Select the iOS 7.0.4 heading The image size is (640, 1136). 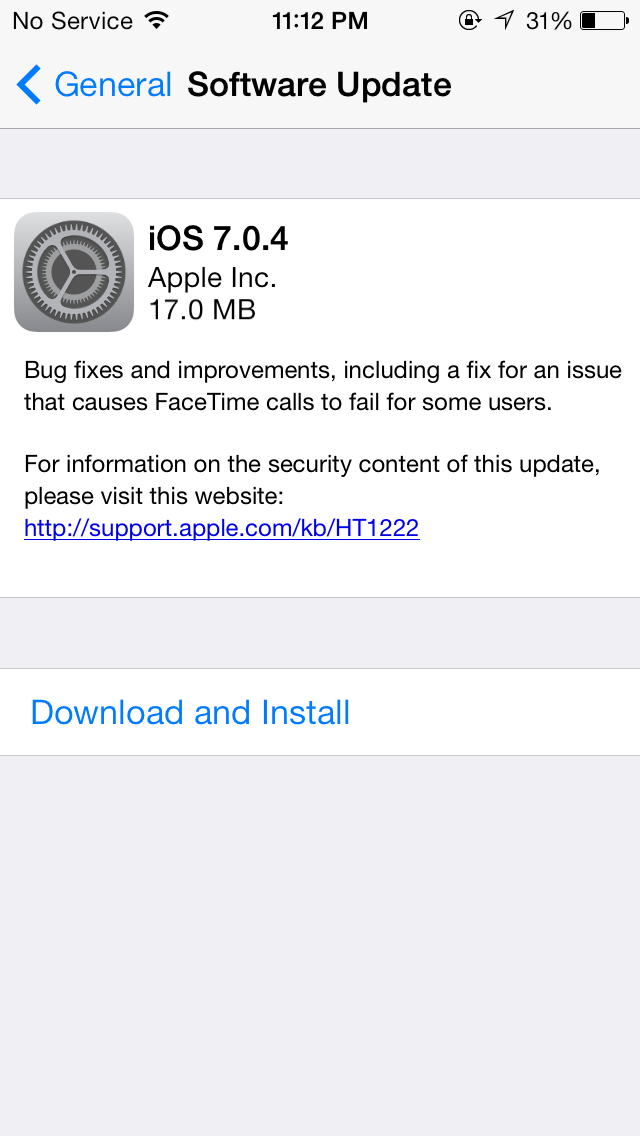click(x=218, y=238)
